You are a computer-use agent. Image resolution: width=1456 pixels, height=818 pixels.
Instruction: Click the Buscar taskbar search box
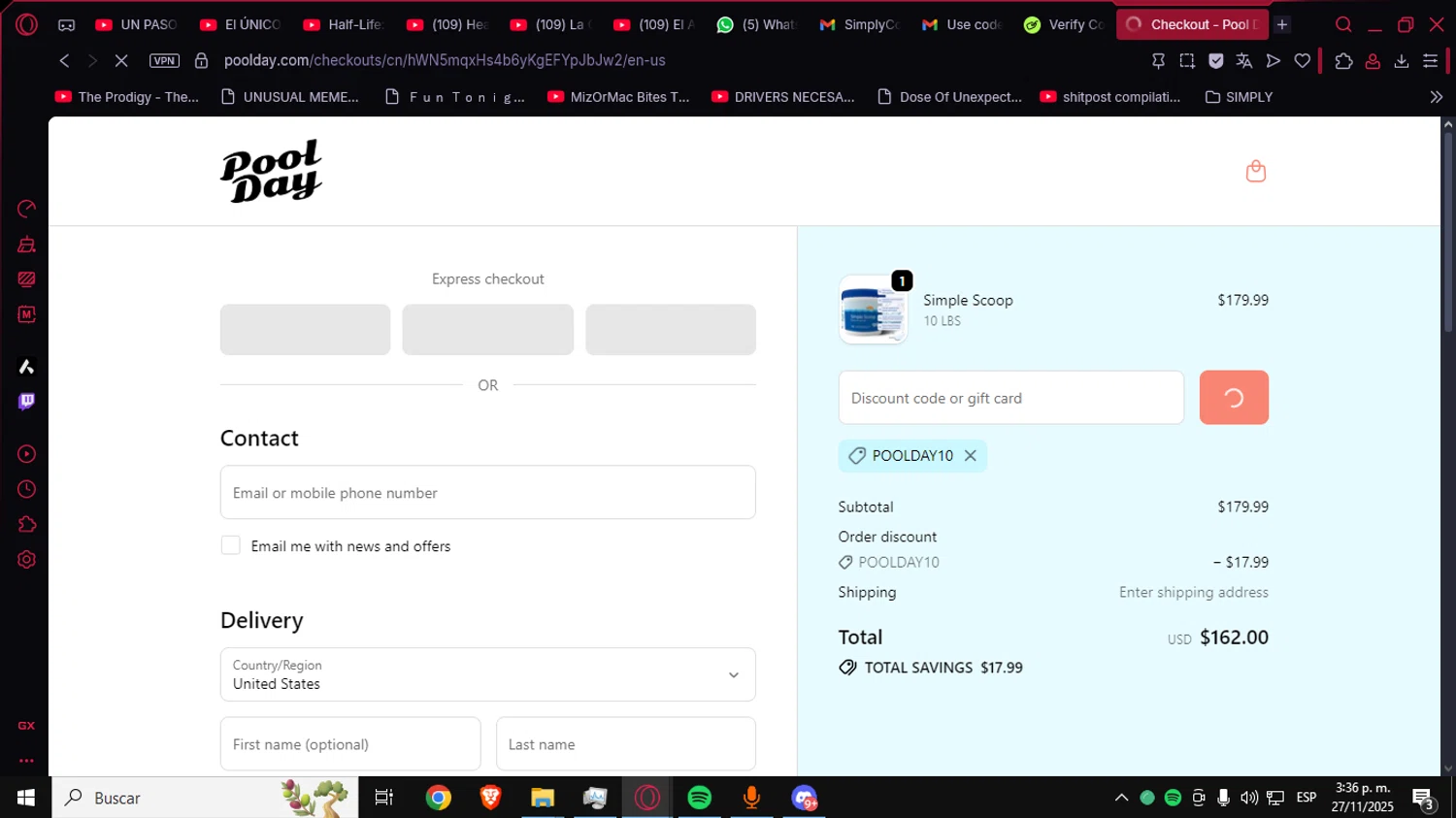pyautogui.click(x=205, y=798)
